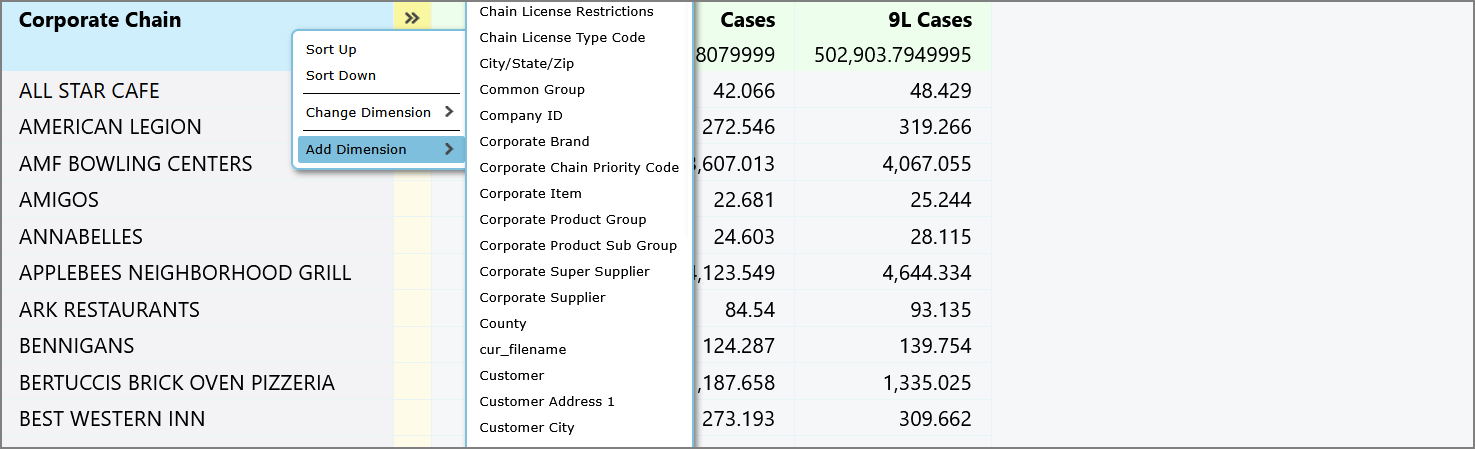Click Cases value 24.603
Screen dimensions: 1475x449
point(744,237)
